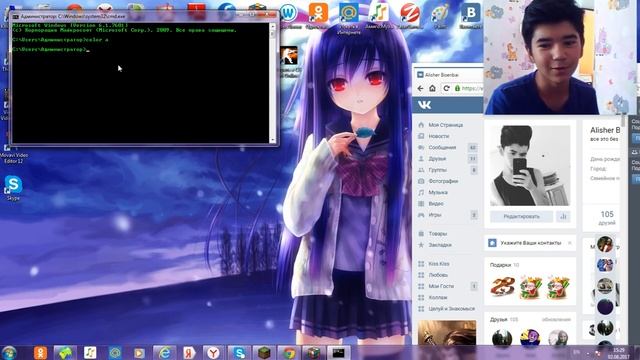The width and height of the screenshot is (640, 360).
Task: Open the VKontakte desktop shortcut
Action: 471,16
